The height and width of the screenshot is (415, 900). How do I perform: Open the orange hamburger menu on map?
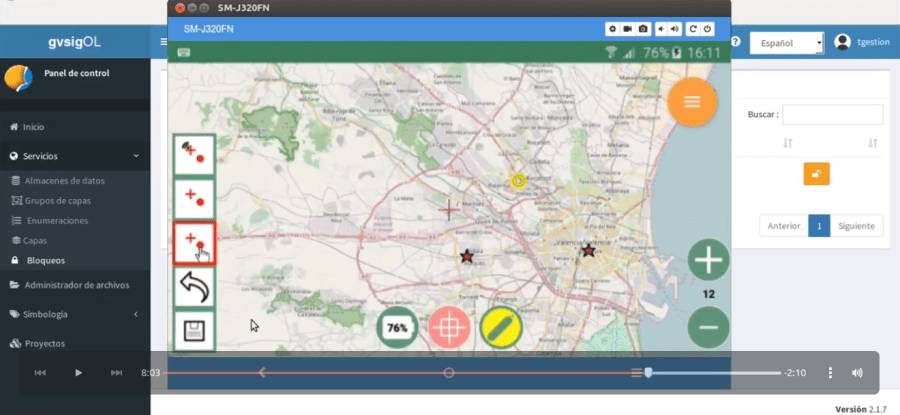pos(692,101)
